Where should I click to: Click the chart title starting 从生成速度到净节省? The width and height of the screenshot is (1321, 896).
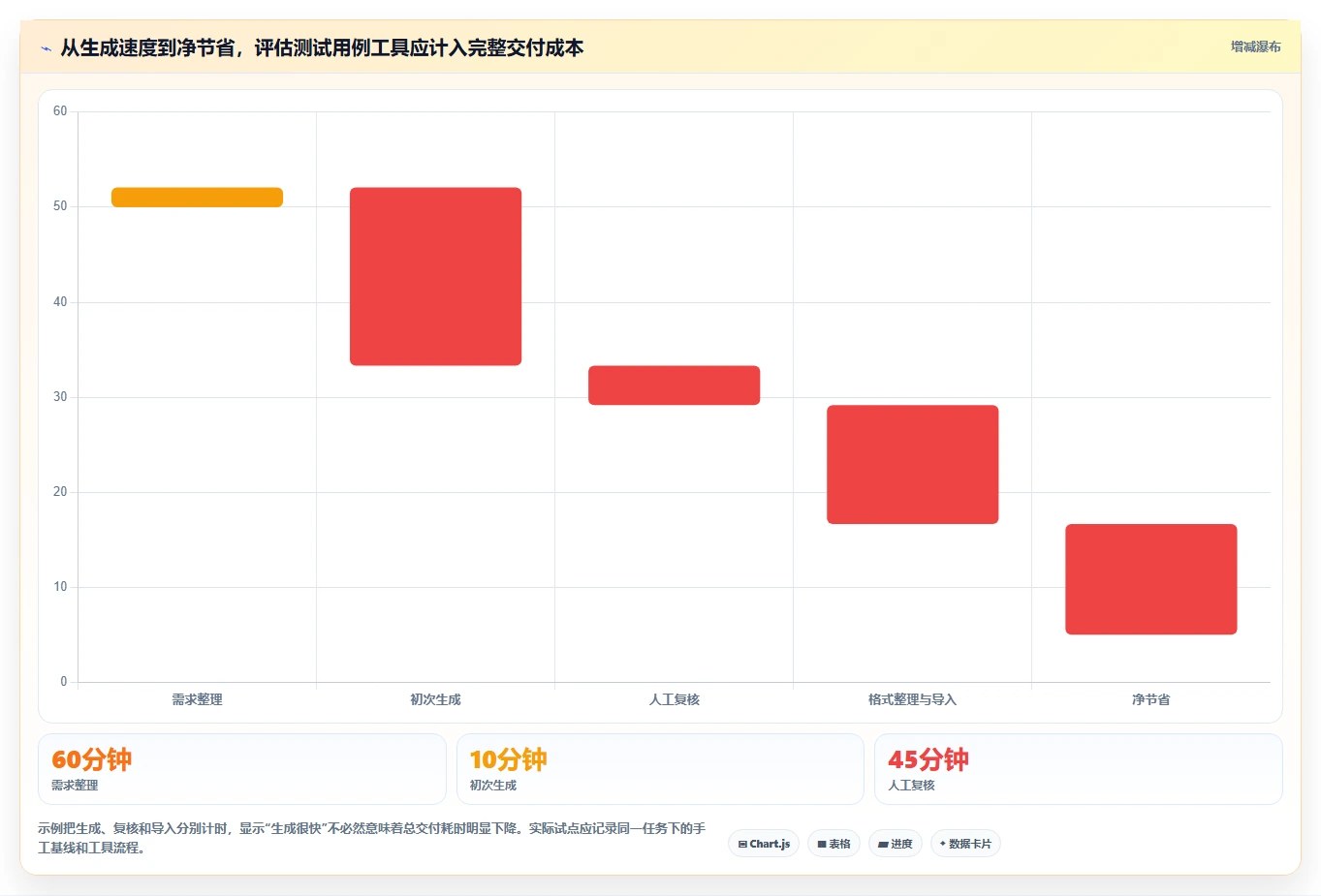click(322, 48)
